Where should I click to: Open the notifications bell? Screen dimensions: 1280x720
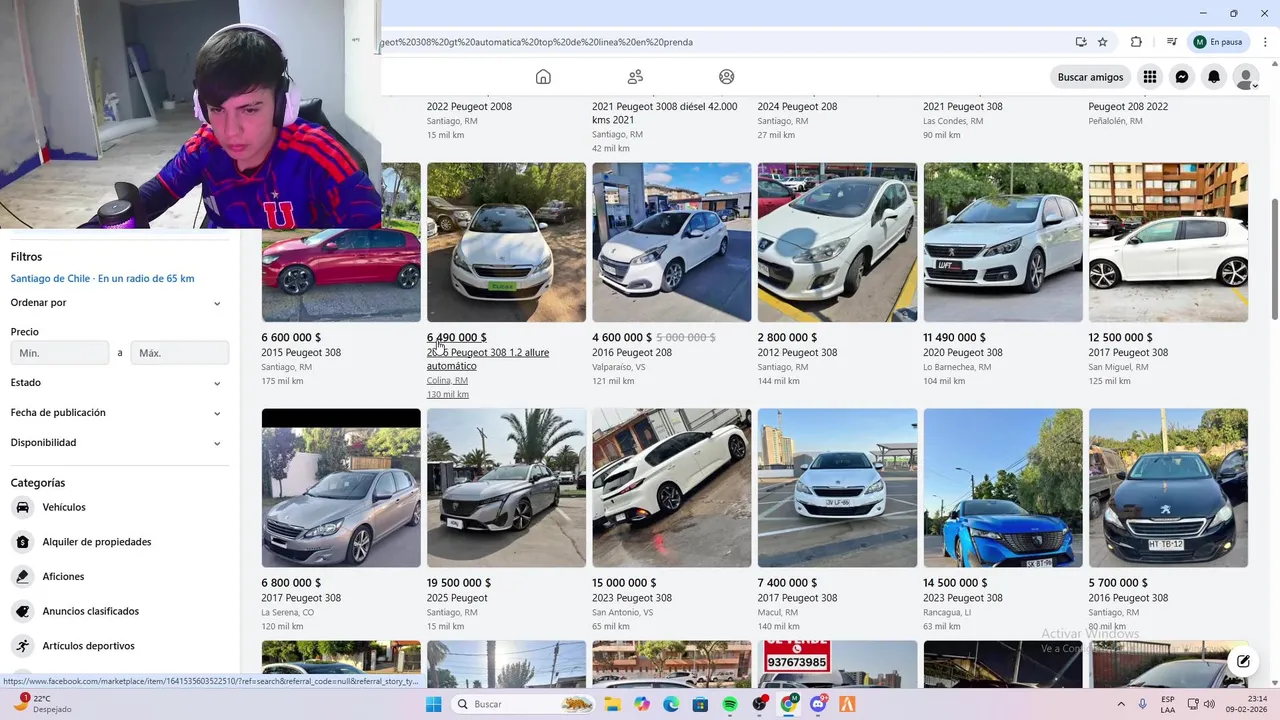click(x=1214, y=77)
